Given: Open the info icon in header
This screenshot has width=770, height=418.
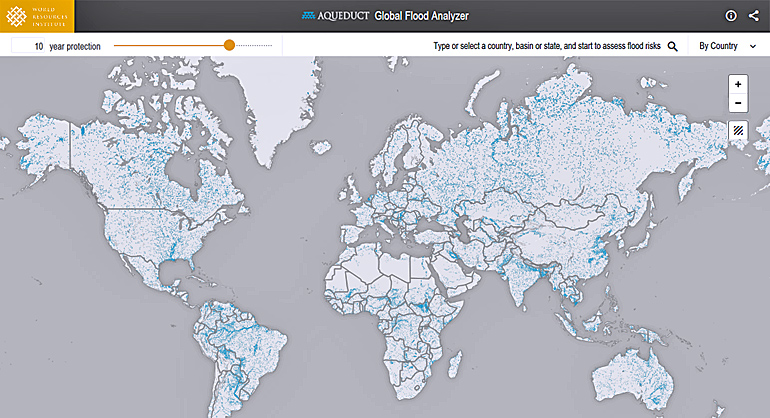Looking at the screenshot, I should pyautogui.click(x=731, y=16).
